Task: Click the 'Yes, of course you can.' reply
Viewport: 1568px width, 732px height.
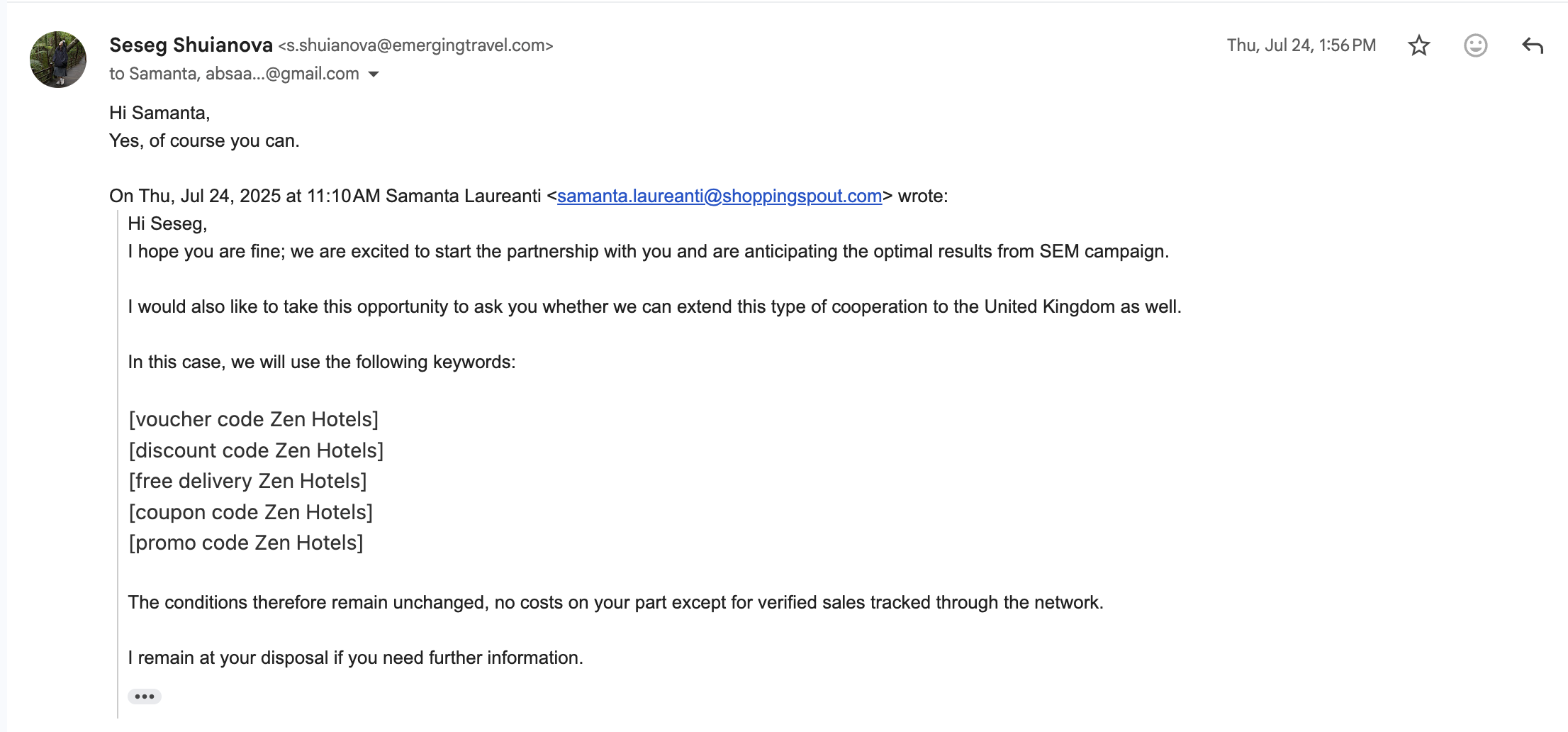Action: tap(204, 140)
